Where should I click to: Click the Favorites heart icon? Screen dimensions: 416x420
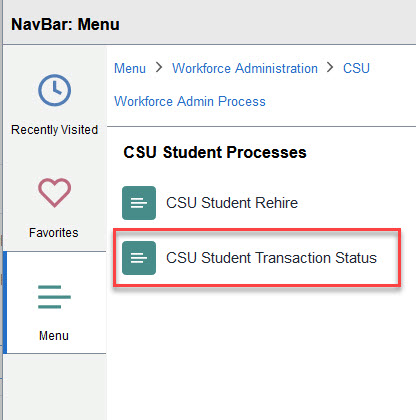click(x=54, y=193)
